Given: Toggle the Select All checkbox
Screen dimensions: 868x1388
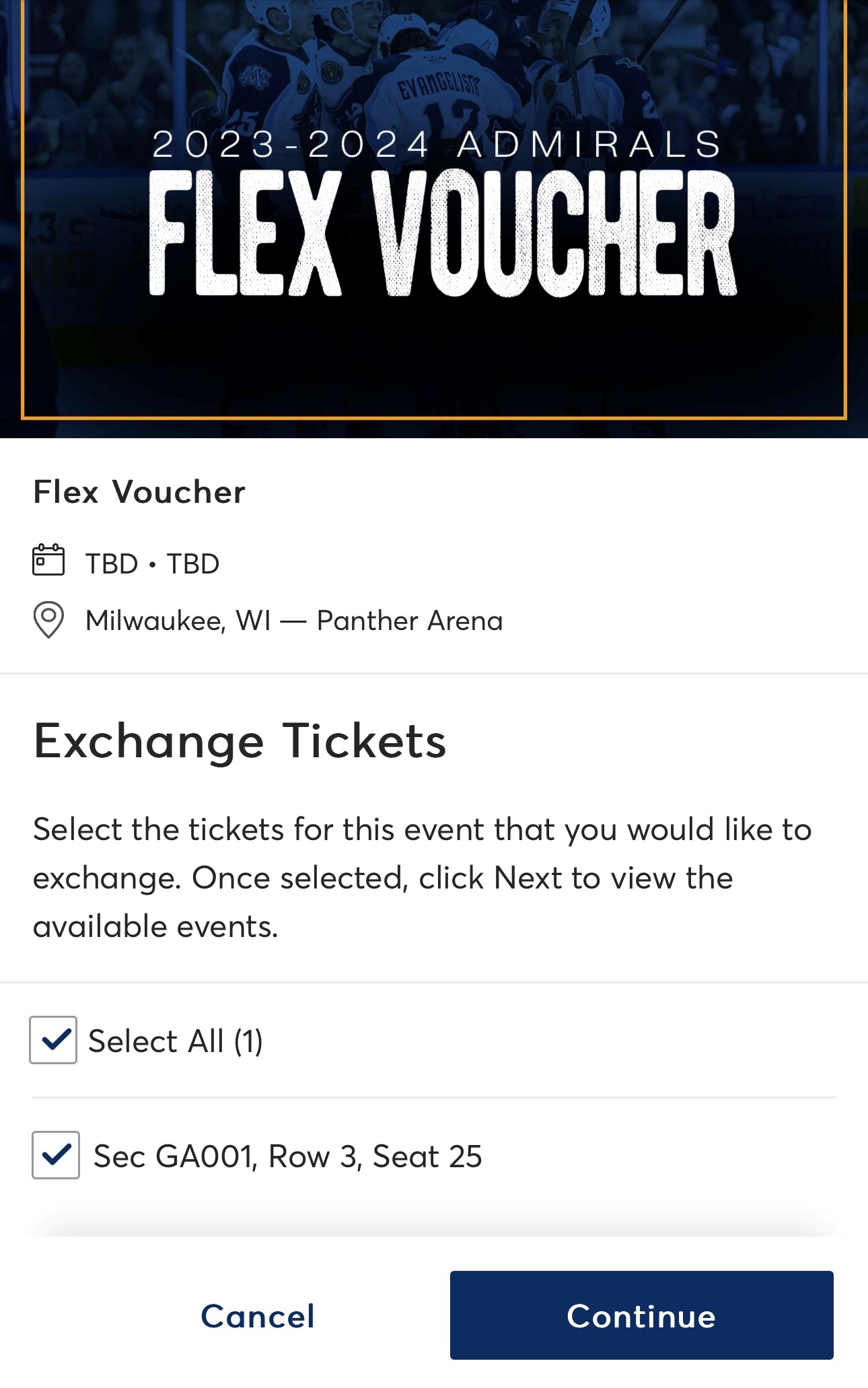Looking at the screenshot, I should 53,1040.
